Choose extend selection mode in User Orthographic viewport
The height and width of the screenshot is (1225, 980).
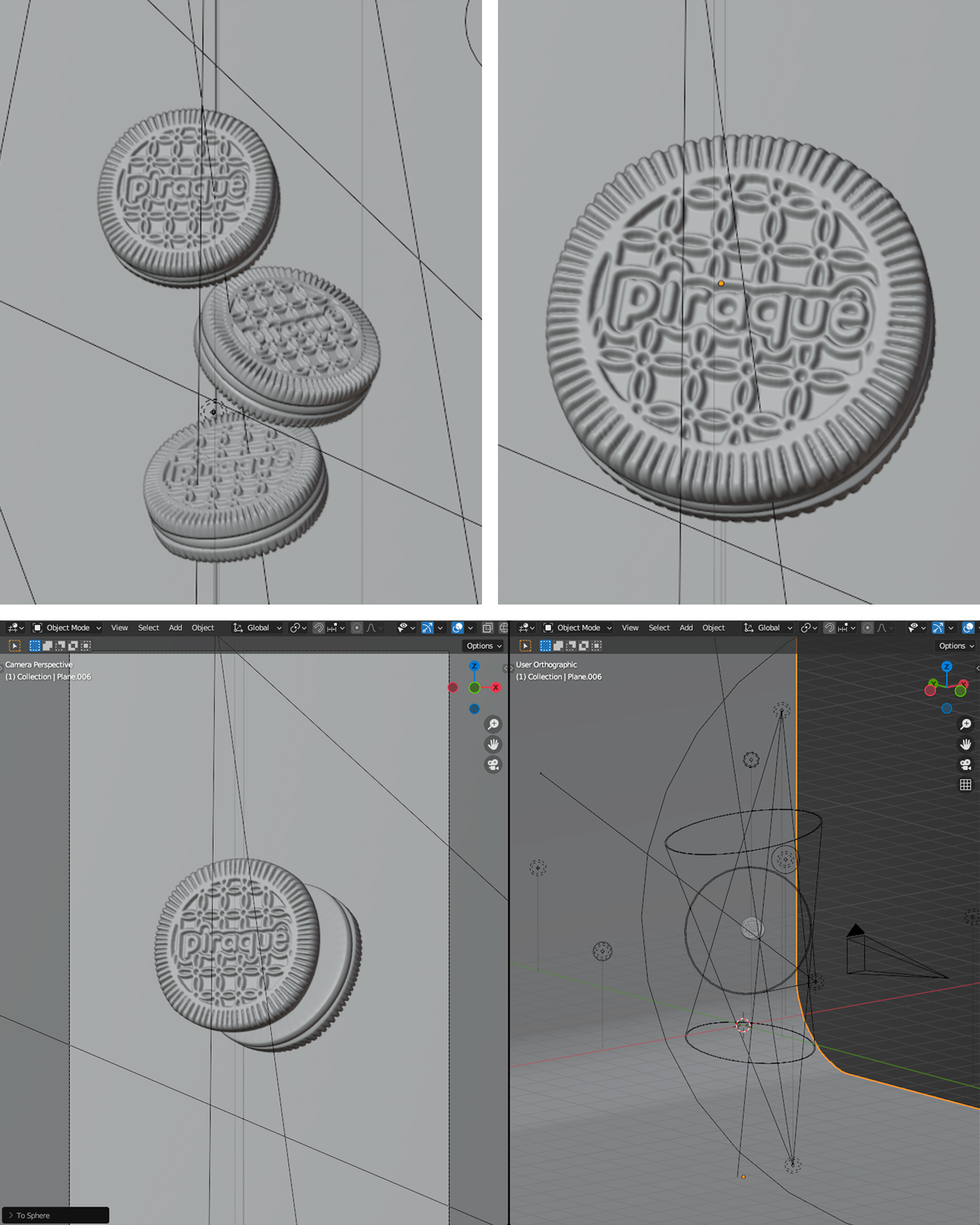(x=559, y=646)
